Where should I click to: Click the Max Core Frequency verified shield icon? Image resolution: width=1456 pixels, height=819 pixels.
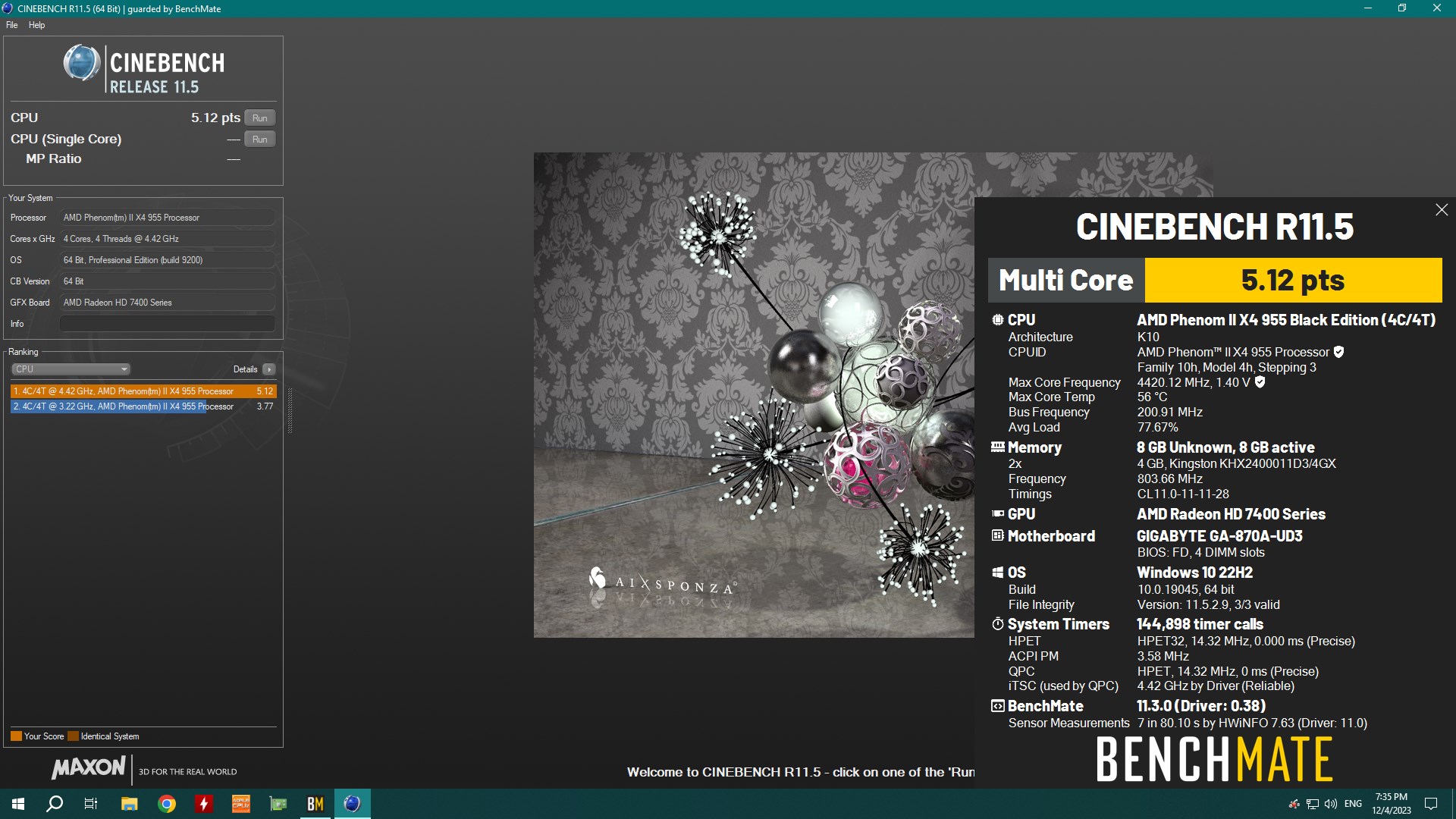(x=1260, y=382)
